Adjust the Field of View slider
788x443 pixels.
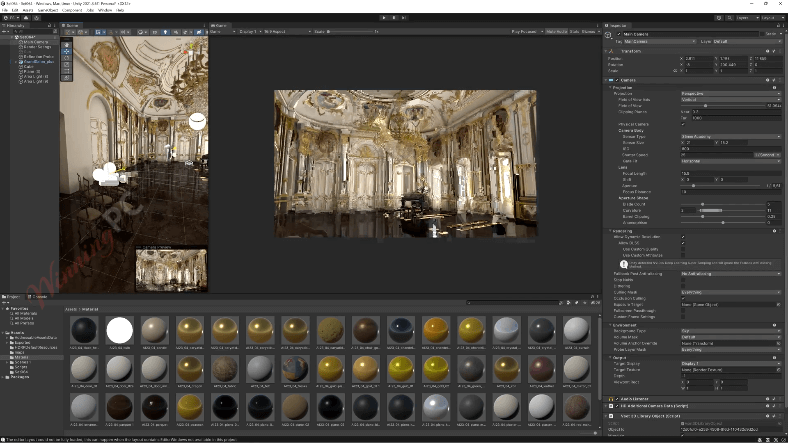[x=723, y=106]
